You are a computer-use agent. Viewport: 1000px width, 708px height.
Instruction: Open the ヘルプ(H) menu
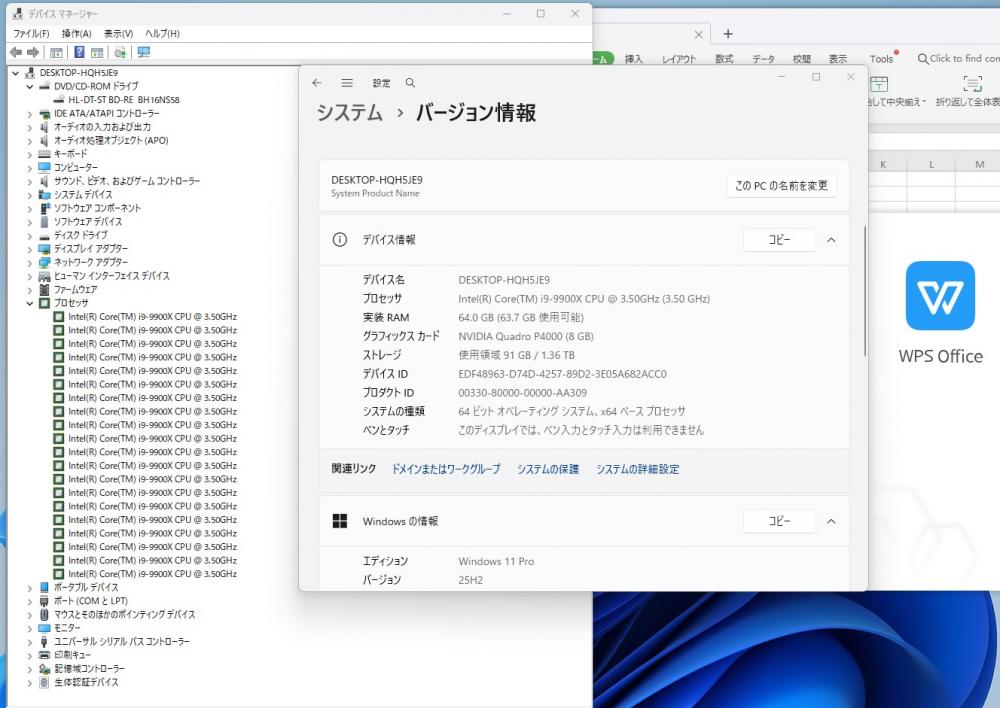163,33
